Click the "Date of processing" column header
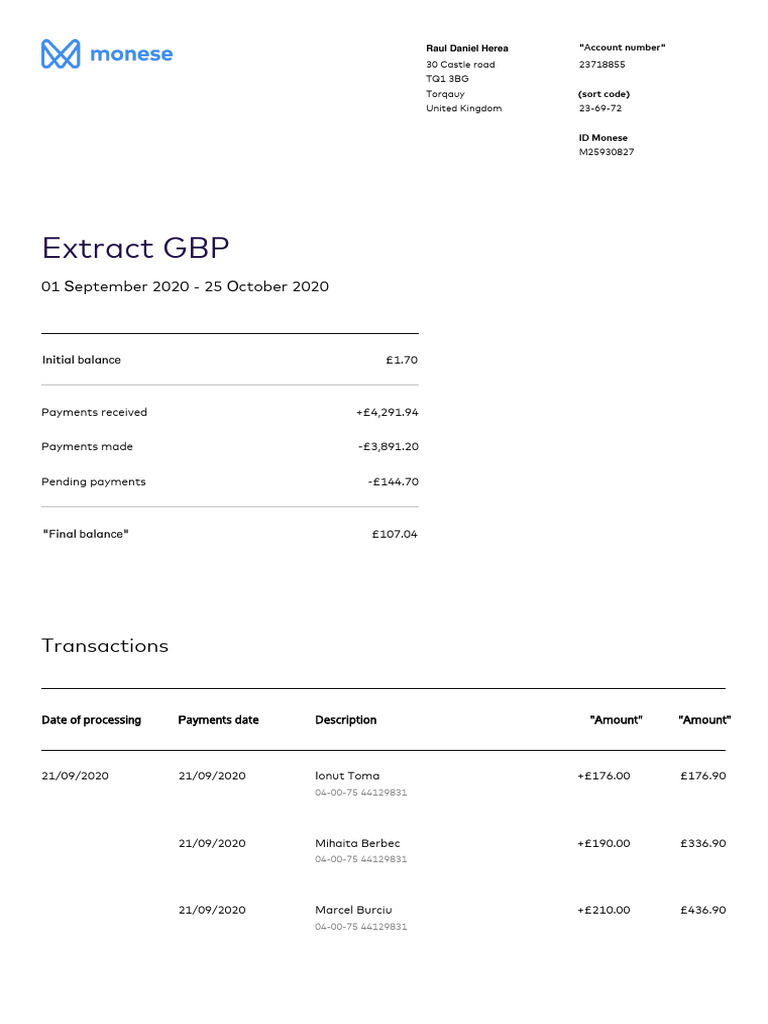768x1024 pixels. pyautogui.click(x=91, y=720)
